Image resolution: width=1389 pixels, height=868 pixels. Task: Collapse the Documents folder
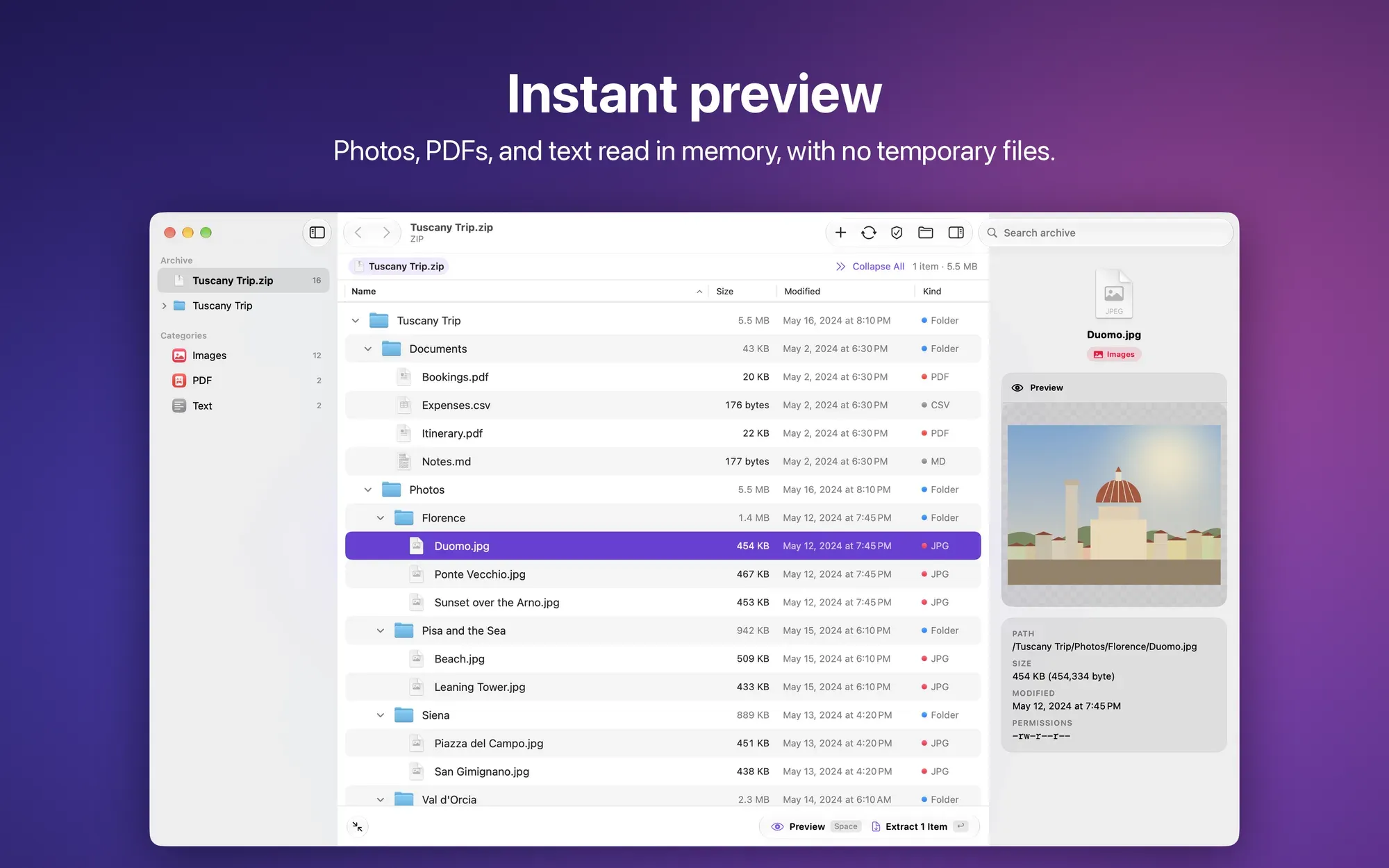367,349
